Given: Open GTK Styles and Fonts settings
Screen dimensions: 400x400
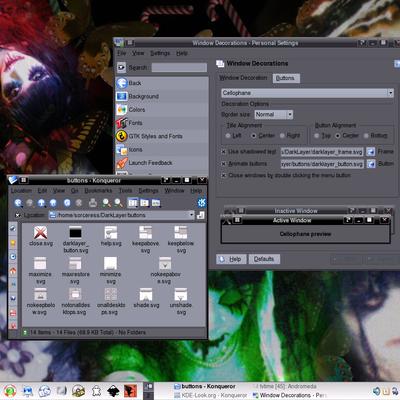Looking at the screenshot, I should coord(162,136).
